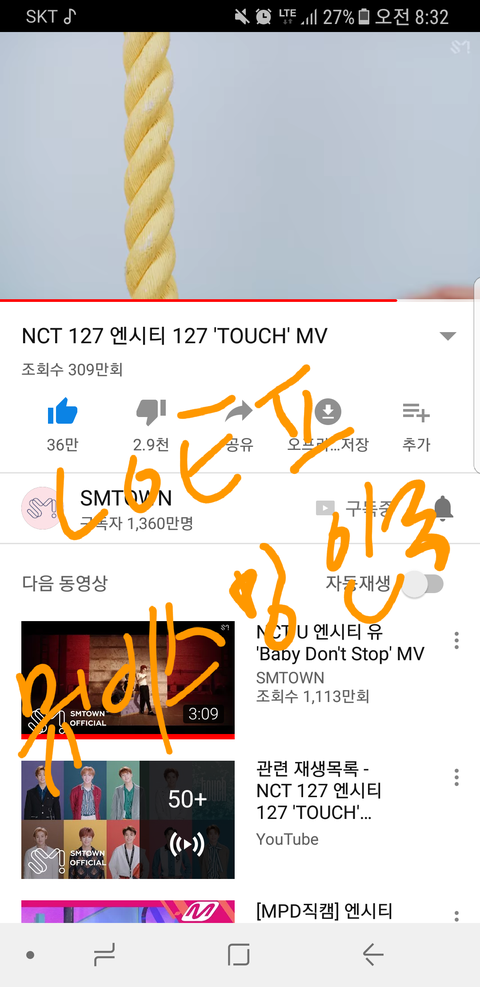Toggle the autoplay switch
Screen dimensions: 480x987
click(423, 584)
